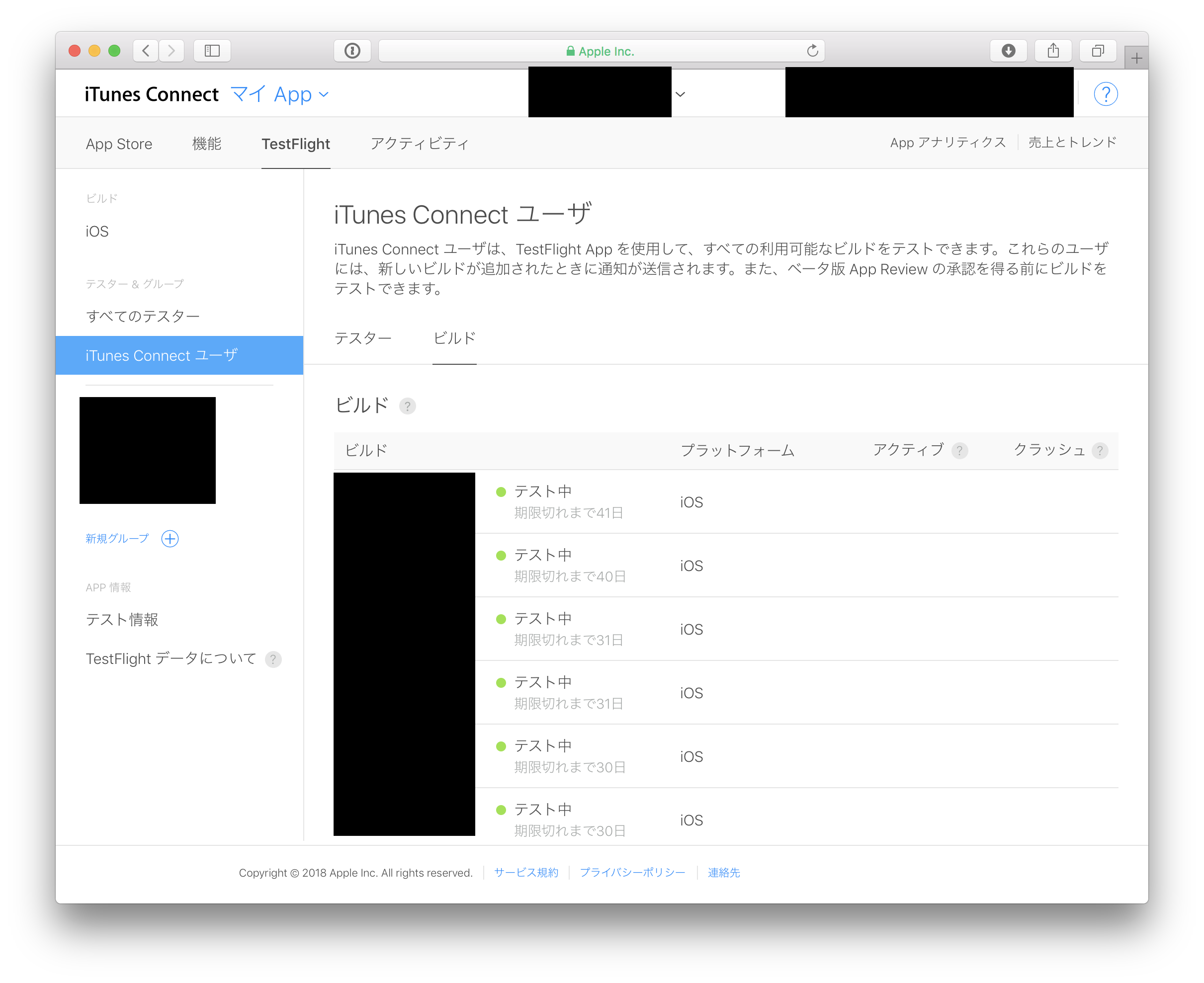Click the プラットフォーム column header
Screen dimensions: 1204x983
(737, 451)
